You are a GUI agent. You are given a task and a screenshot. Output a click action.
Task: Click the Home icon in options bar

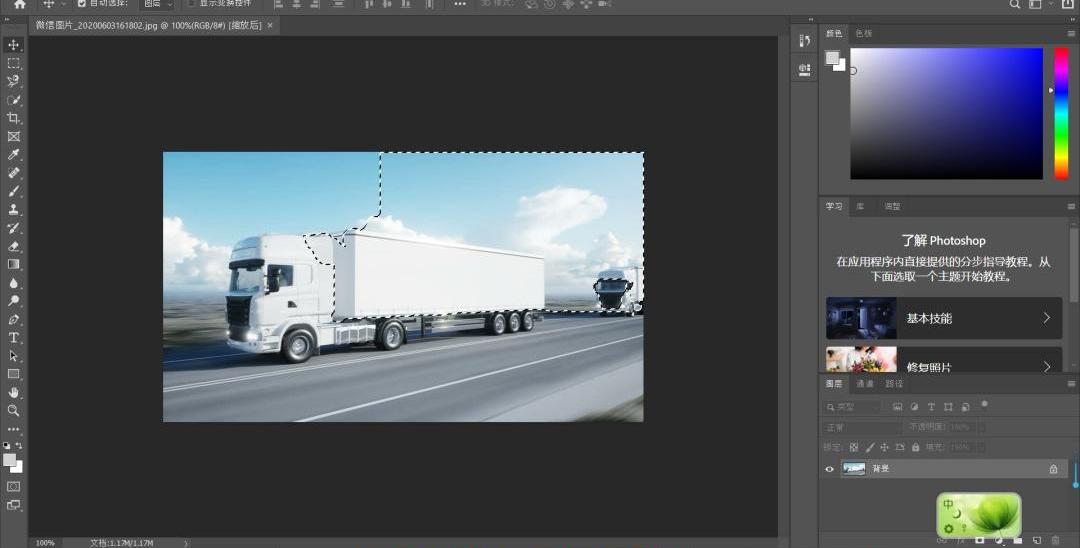[x=19, y=4]
